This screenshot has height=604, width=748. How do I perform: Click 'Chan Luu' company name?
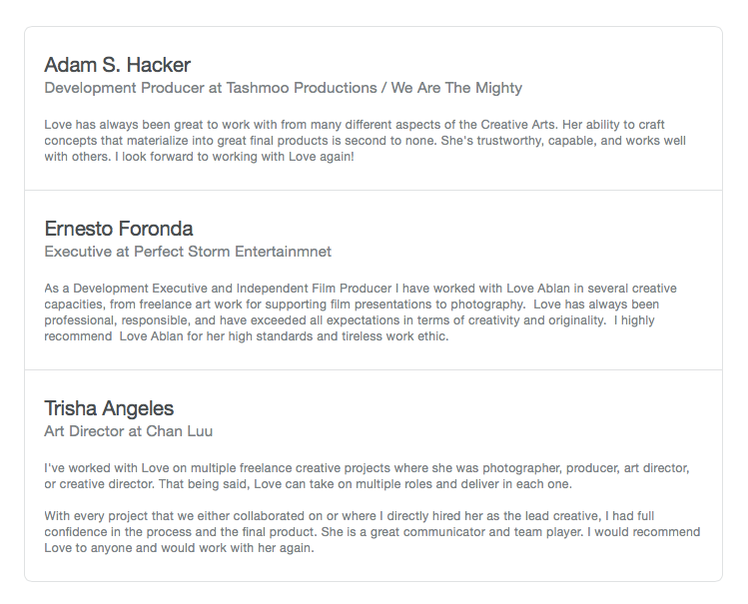[179, 431]
